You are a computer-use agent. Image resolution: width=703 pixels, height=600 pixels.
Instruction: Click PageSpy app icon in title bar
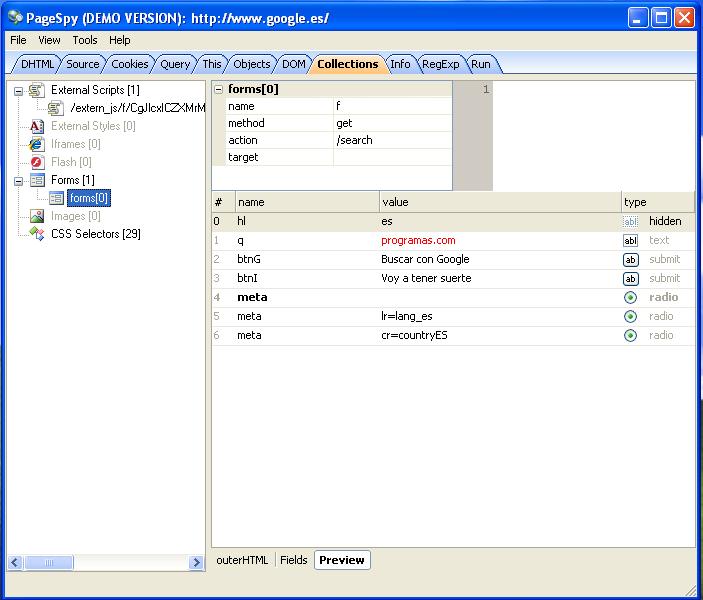pyautogui.click(x=16, y=17)
